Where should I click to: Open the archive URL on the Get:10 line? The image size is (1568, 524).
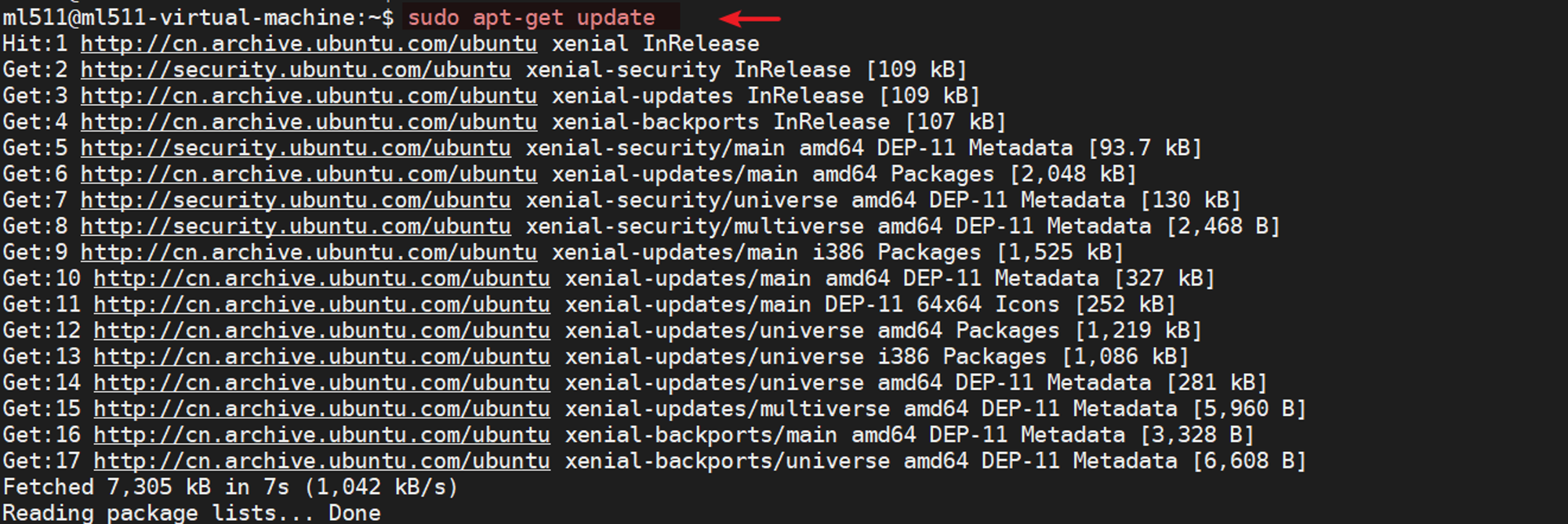(x=322, y=279)
